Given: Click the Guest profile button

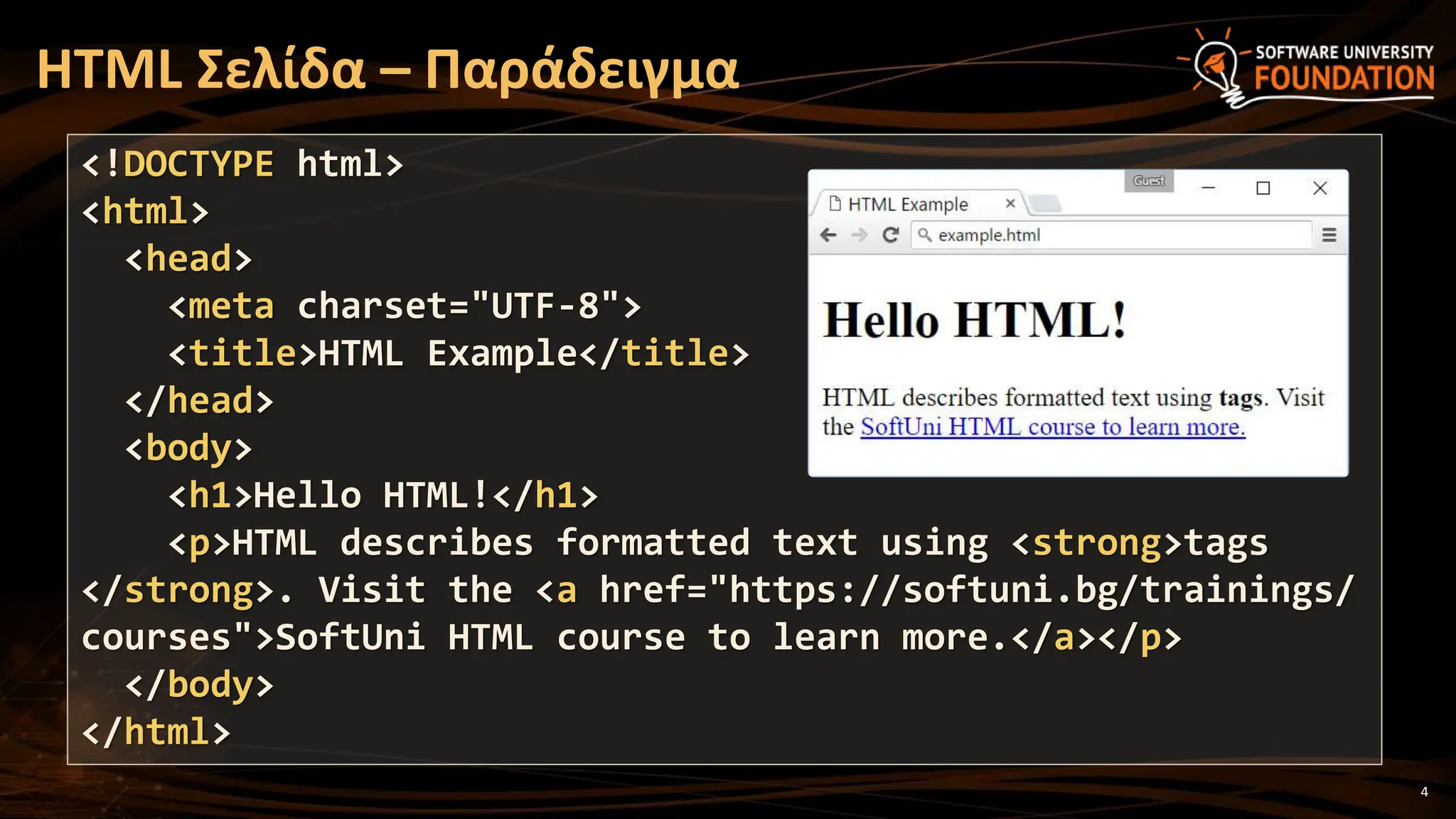Looking at the screenshot, I should [1149, 181].
